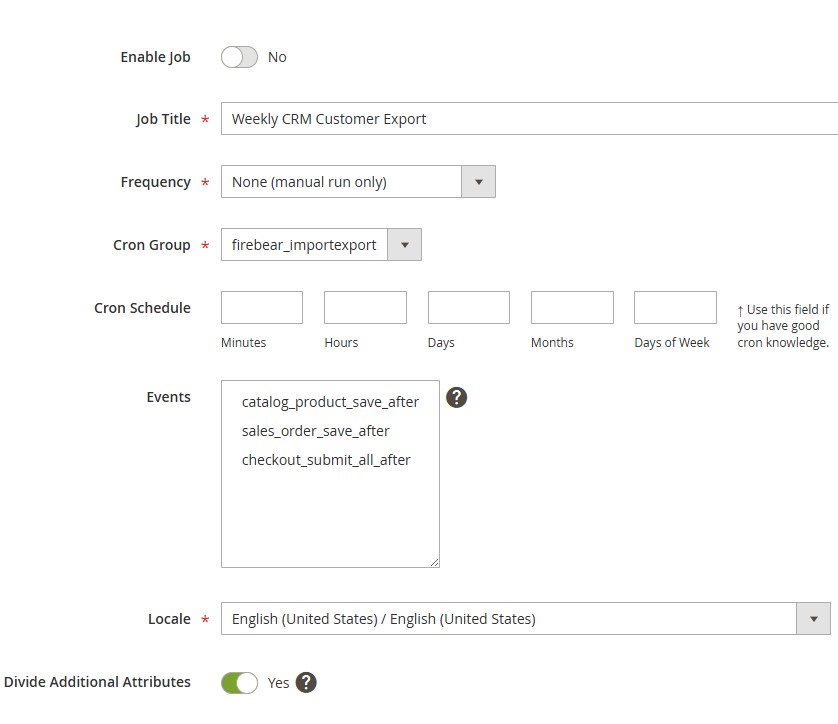Click the Job Title text field
This screenshot has height=724, width=838.
(x=528, y=119)
